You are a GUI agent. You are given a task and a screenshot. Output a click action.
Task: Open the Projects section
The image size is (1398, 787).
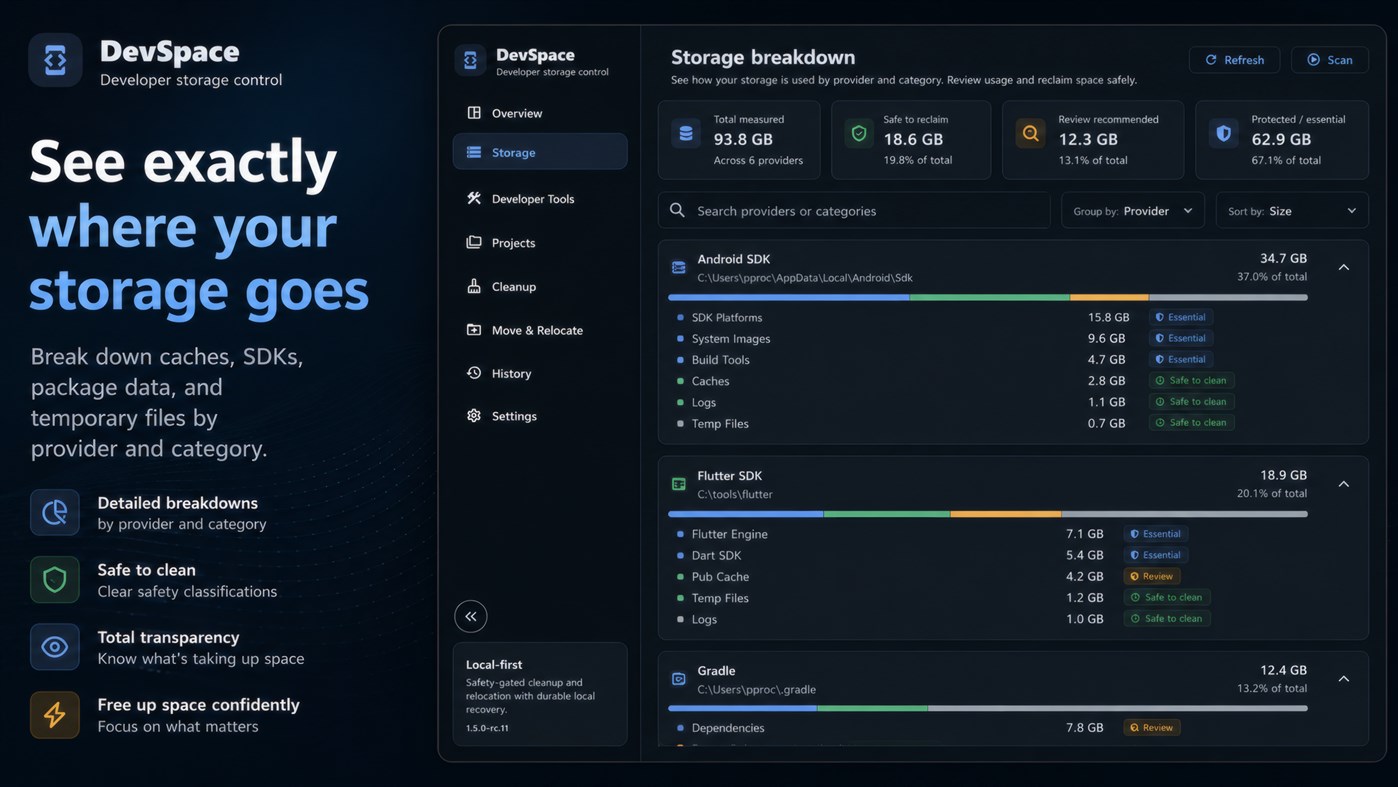[540, 243]
